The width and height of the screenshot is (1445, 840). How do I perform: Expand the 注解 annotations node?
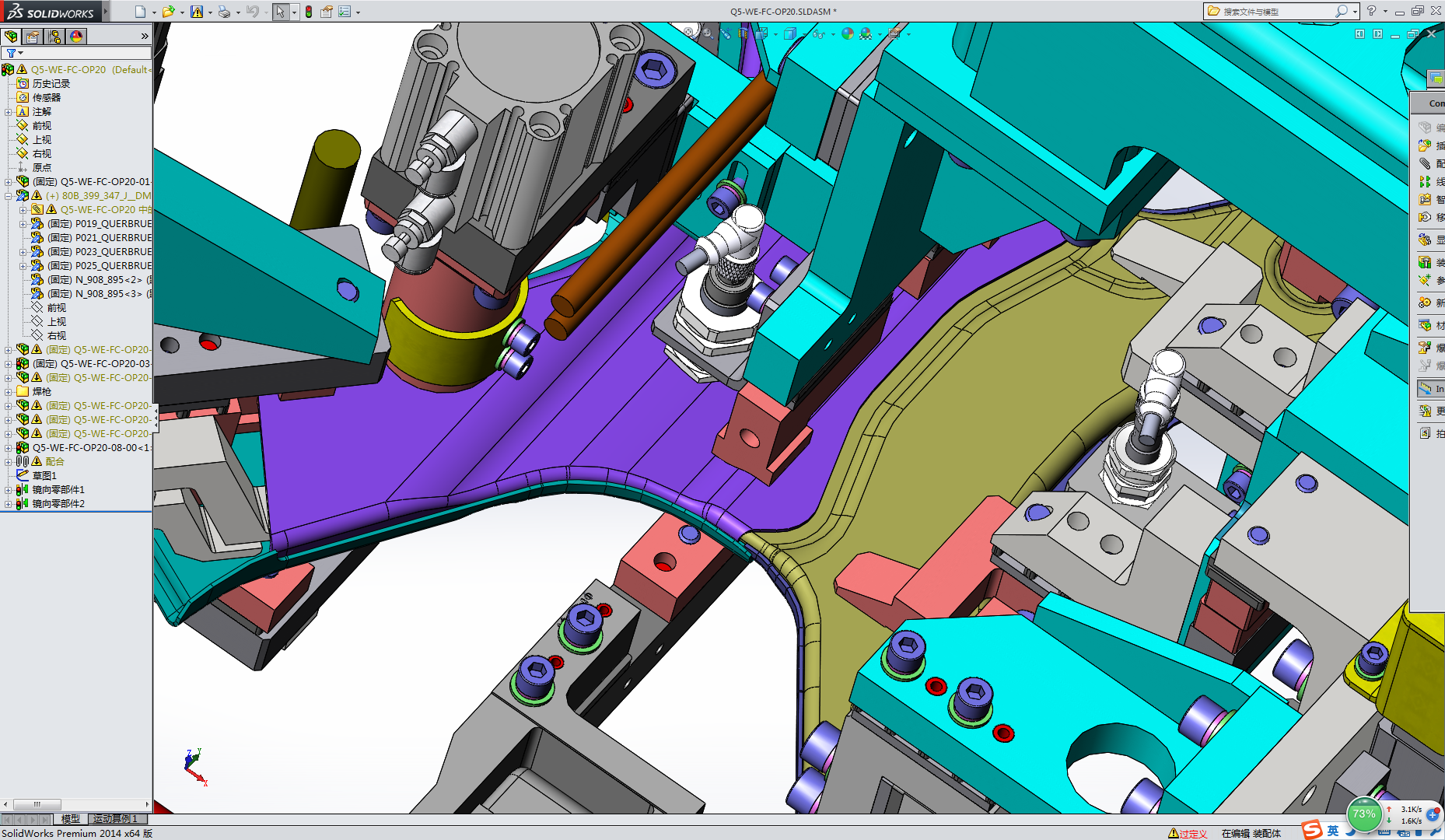click(9, 112)
